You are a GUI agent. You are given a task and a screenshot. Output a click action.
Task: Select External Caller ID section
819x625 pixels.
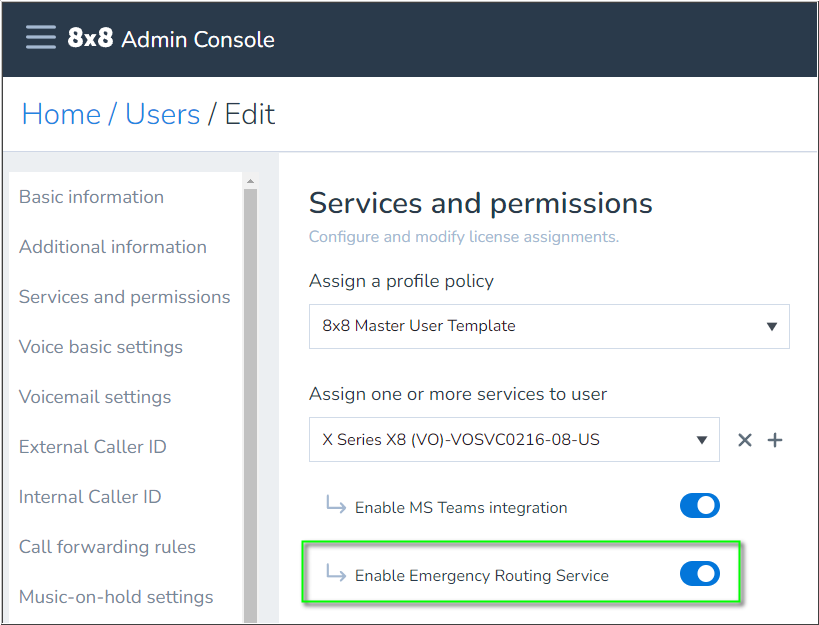(x=92, y=447)
